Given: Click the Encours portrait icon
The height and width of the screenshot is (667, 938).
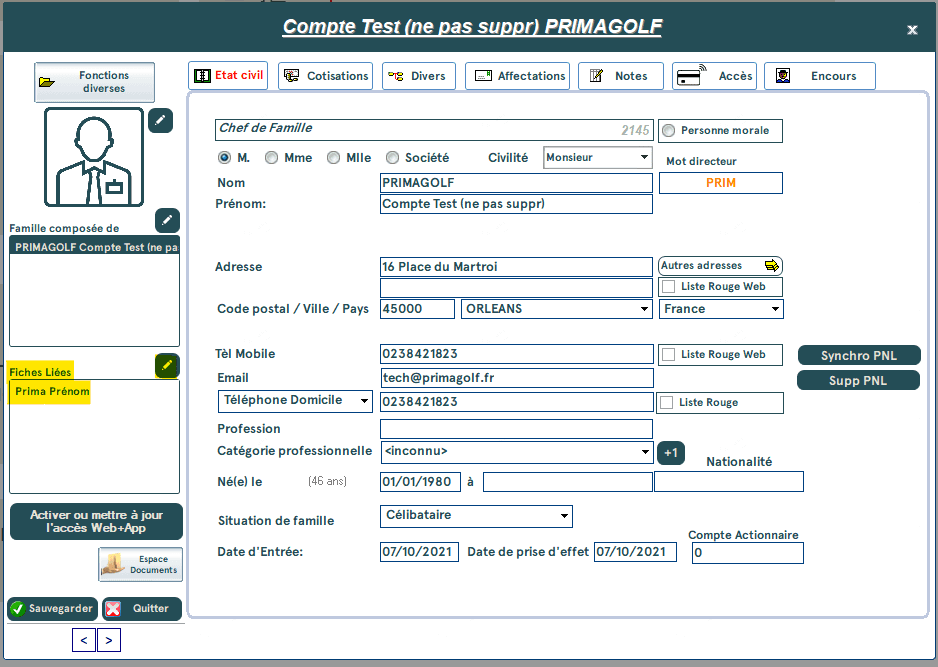Looking at the screenshot, I should [782, 76].
